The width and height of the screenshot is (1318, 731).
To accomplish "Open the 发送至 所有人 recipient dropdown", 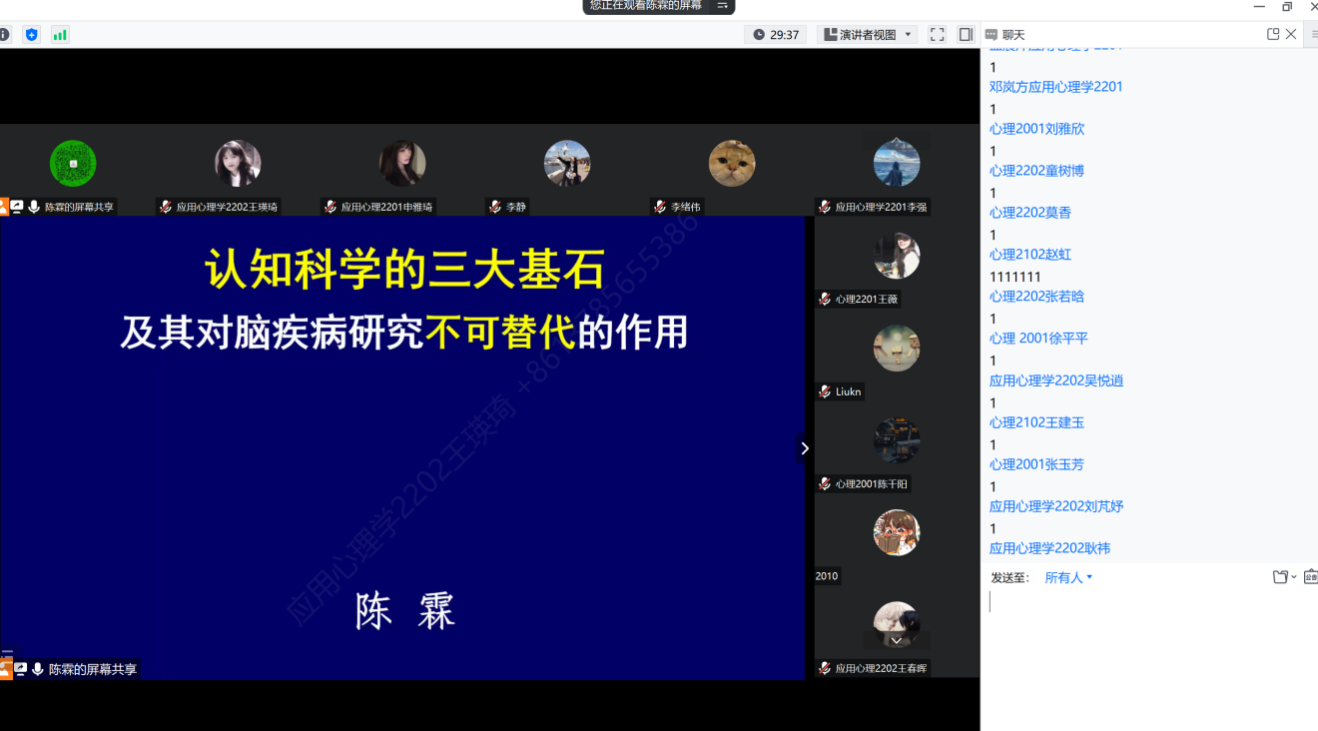I will [1069, 578].
